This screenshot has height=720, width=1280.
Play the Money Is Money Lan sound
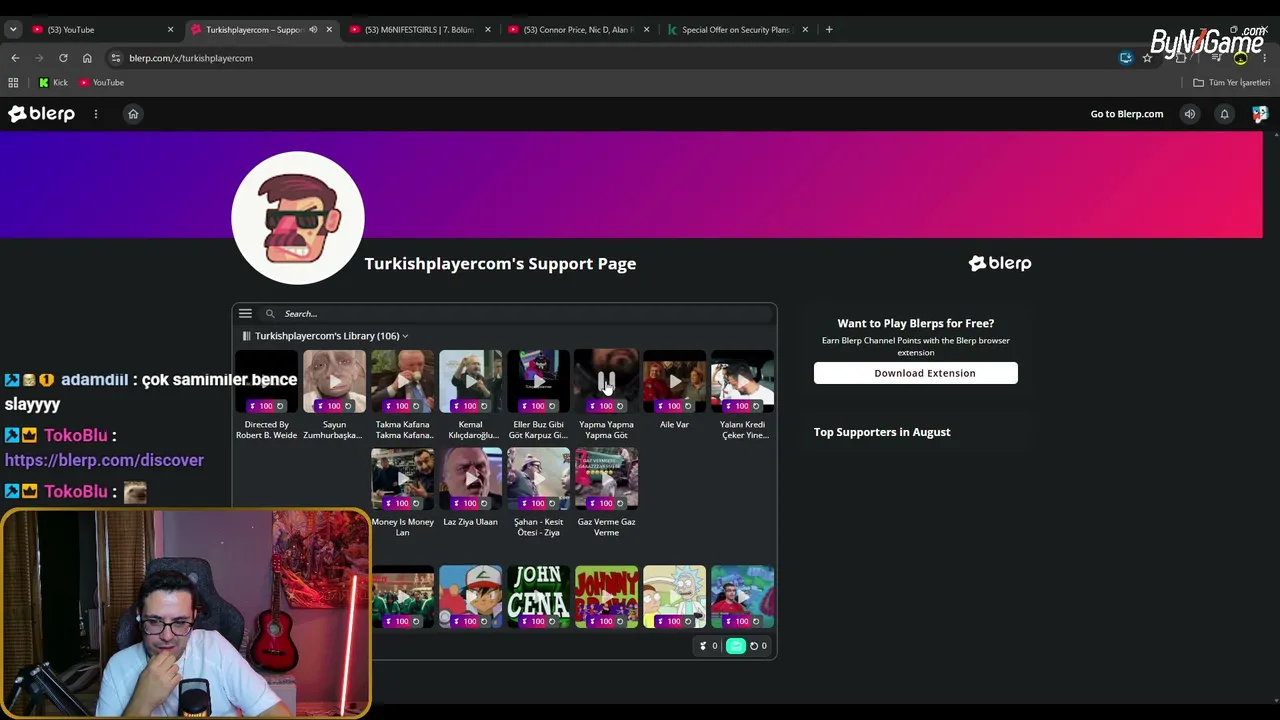coord(402,479)
